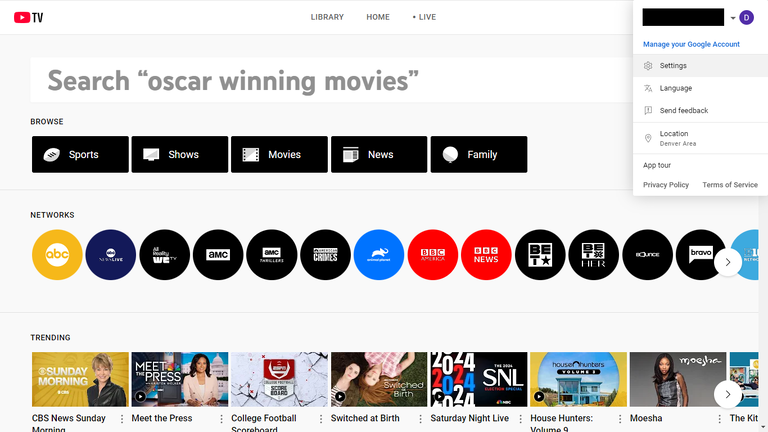Screen dimensions: 768x432
Task: Open the Privacy Policy link
Action: (666, 185)
